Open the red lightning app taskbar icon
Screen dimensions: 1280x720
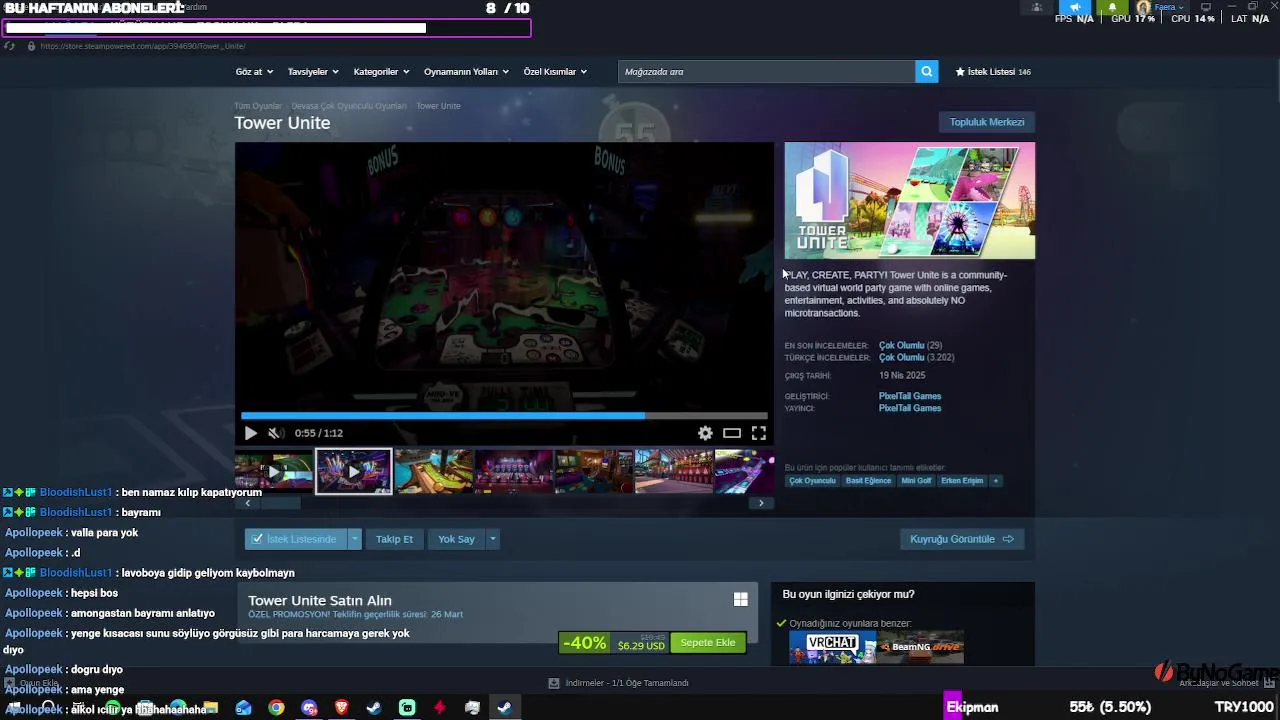[440, 708]
